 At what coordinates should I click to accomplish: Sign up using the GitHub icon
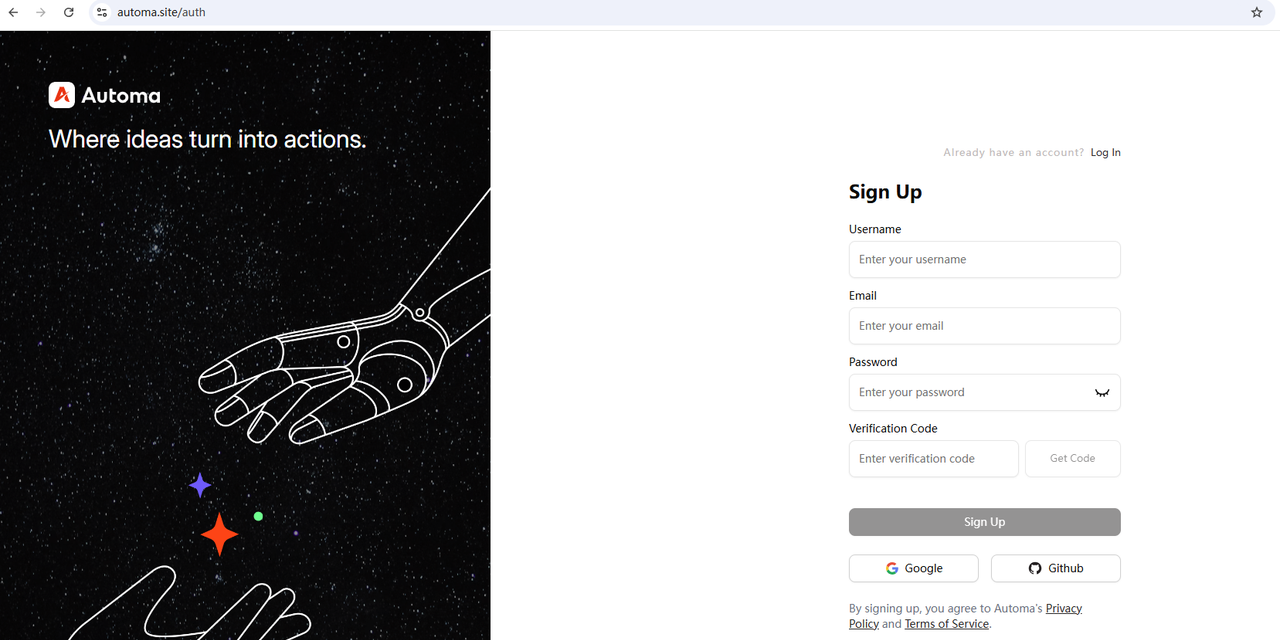1034,568
